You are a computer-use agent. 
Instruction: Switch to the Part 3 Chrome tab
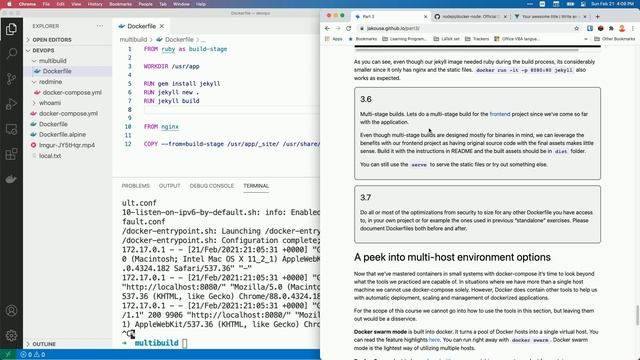pos(390,17)
